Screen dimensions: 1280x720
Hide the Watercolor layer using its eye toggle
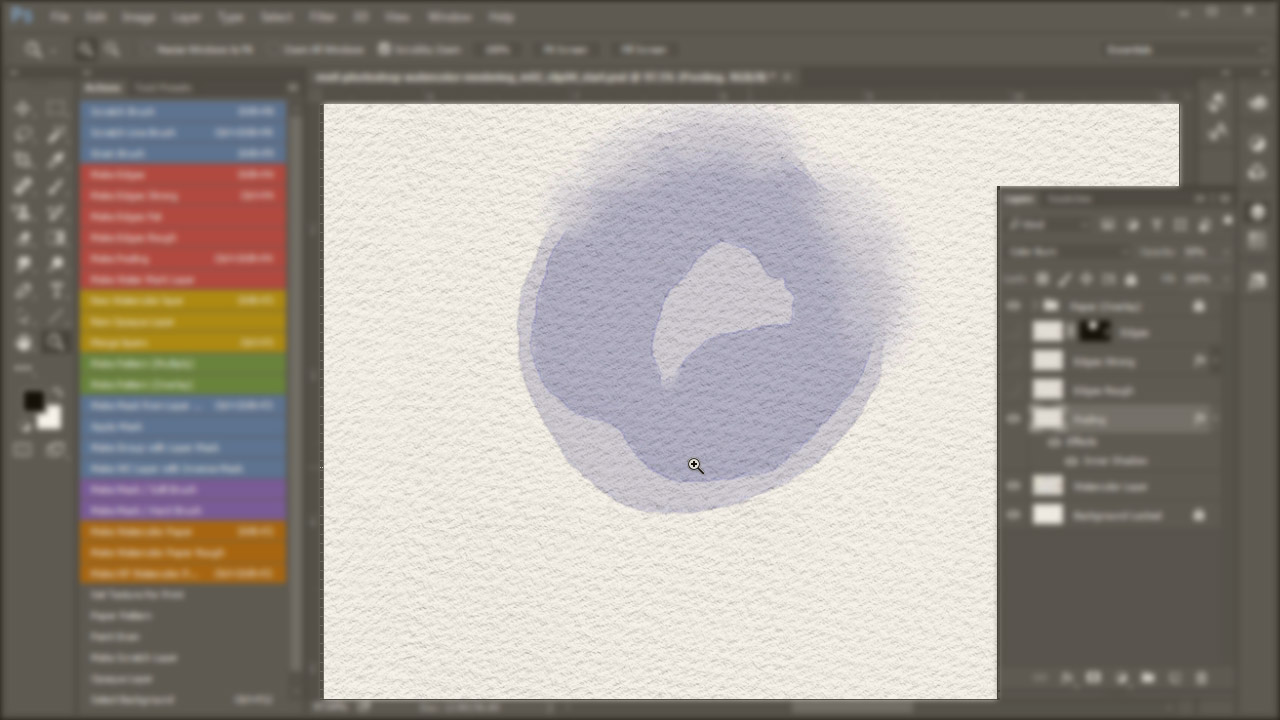(x=1014, y=486)
